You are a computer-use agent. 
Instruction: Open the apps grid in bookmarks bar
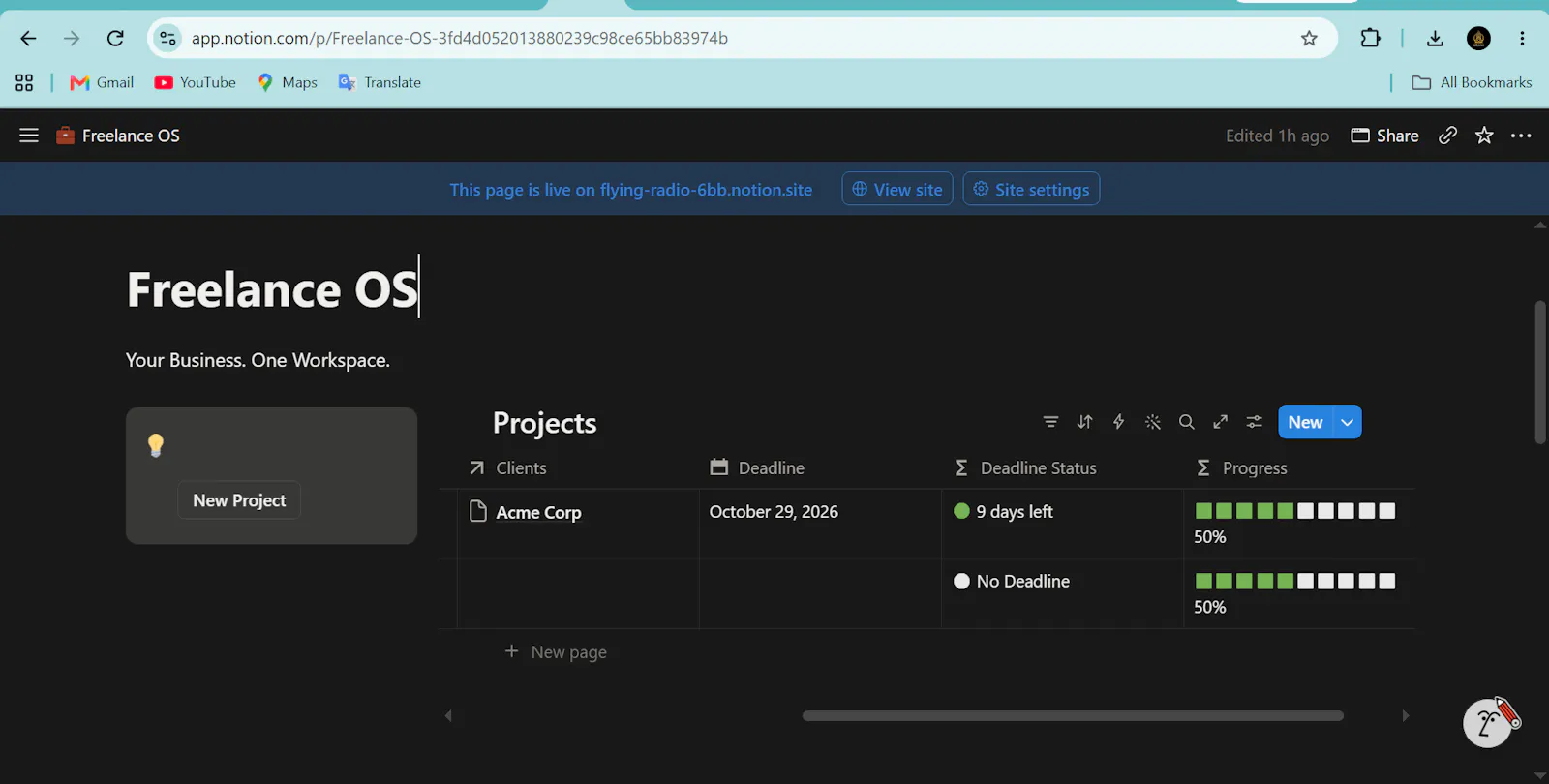pyautogui.click(x=24, y=82)
